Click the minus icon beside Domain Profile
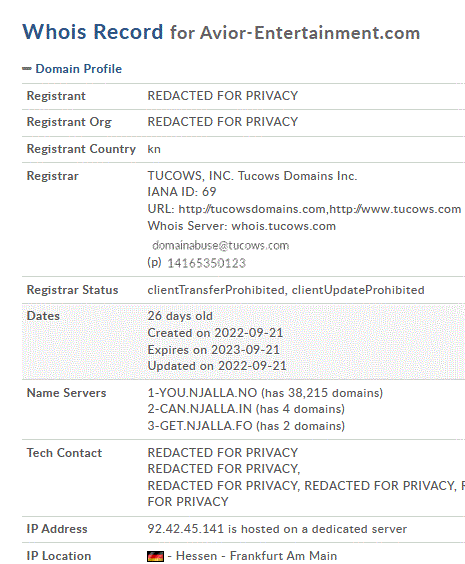Screen dimensions: 465x564 (27, 69)
